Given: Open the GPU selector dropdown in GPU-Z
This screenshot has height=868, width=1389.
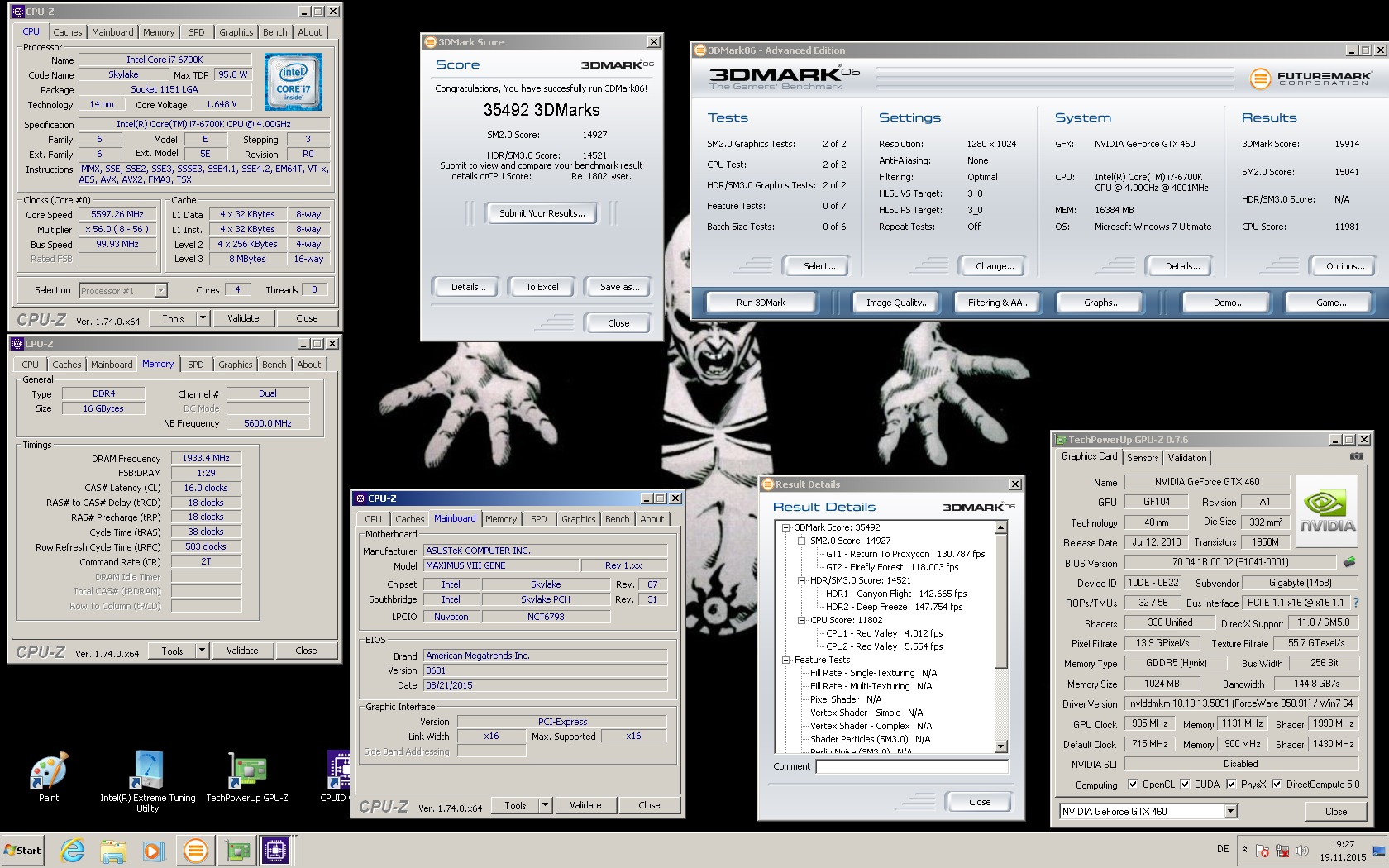Looking at the screenshot, I should point(1231,811).
